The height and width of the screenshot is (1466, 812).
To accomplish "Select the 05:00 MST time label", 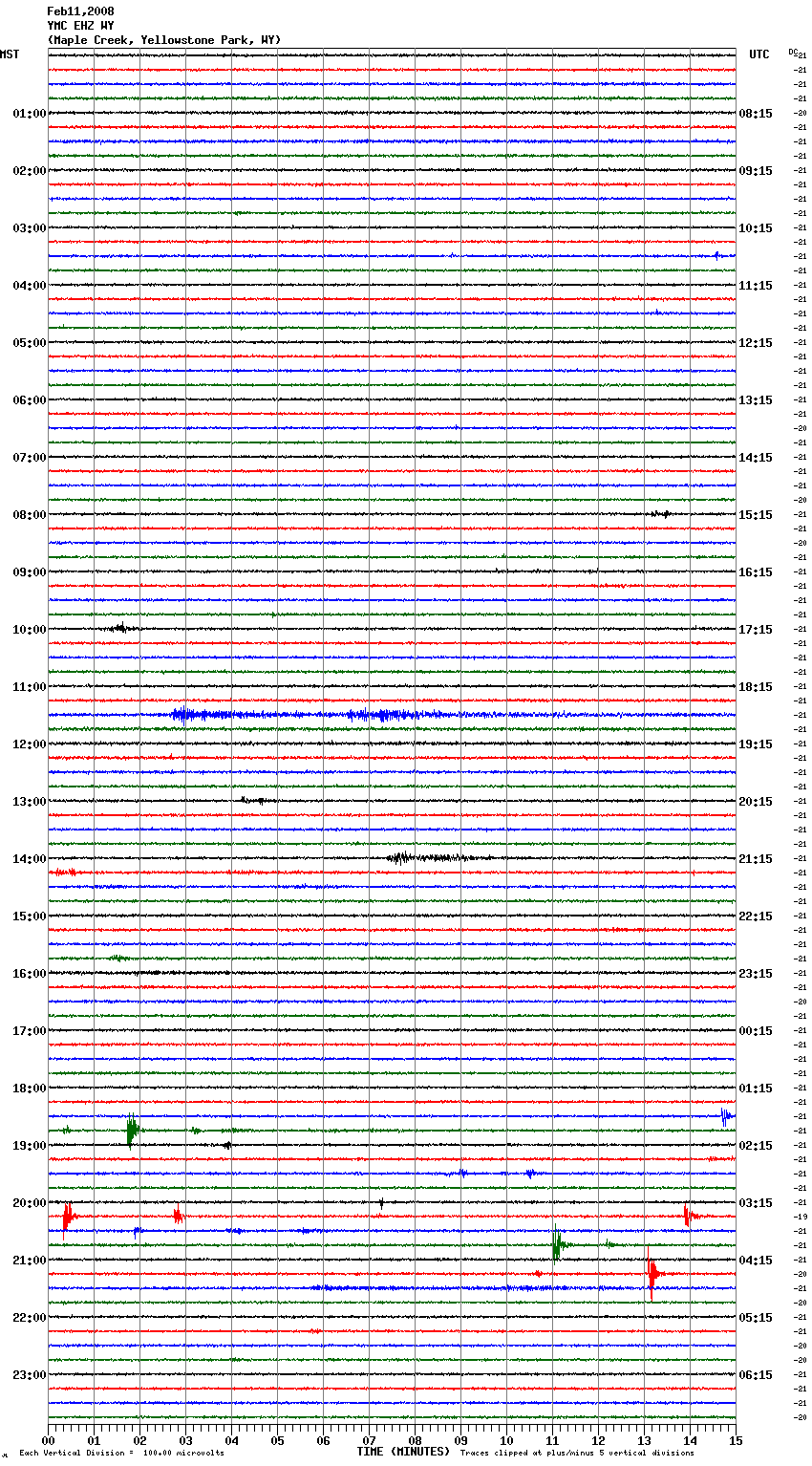I will (x=30, y=343).
